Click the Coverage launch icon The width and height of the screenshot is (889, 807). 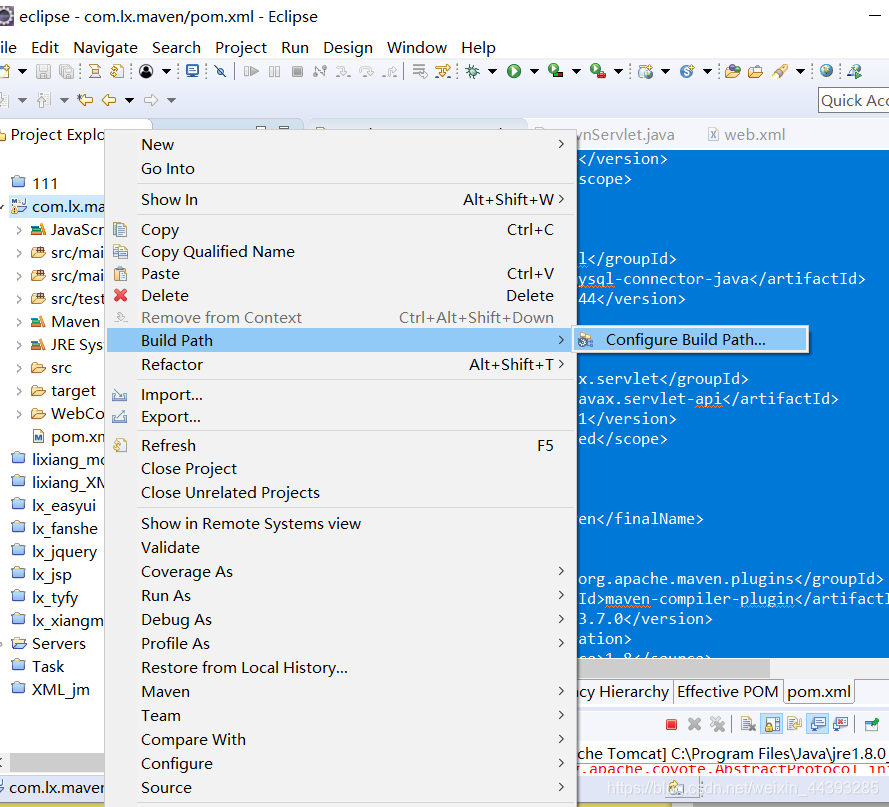[x=556, y=71]
